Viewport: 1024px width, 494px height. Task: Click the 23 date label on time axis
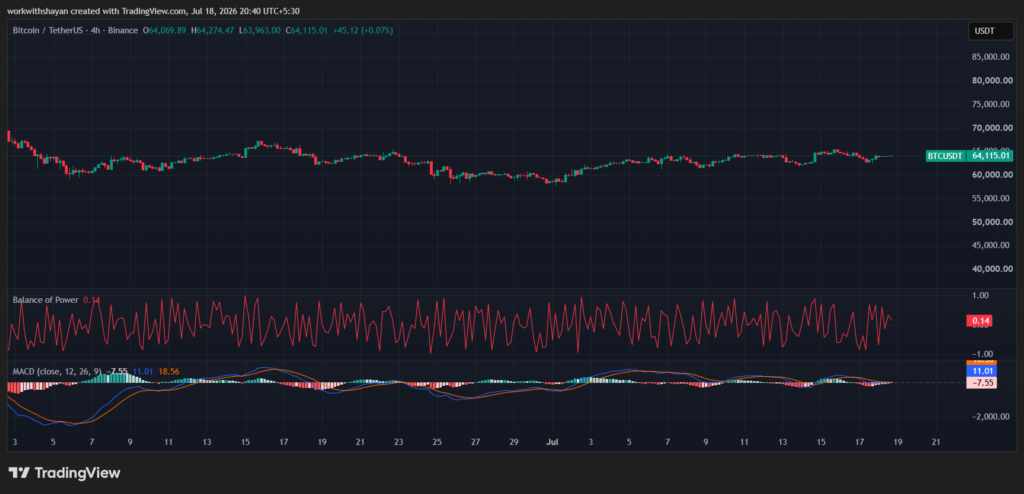point(398,442)
